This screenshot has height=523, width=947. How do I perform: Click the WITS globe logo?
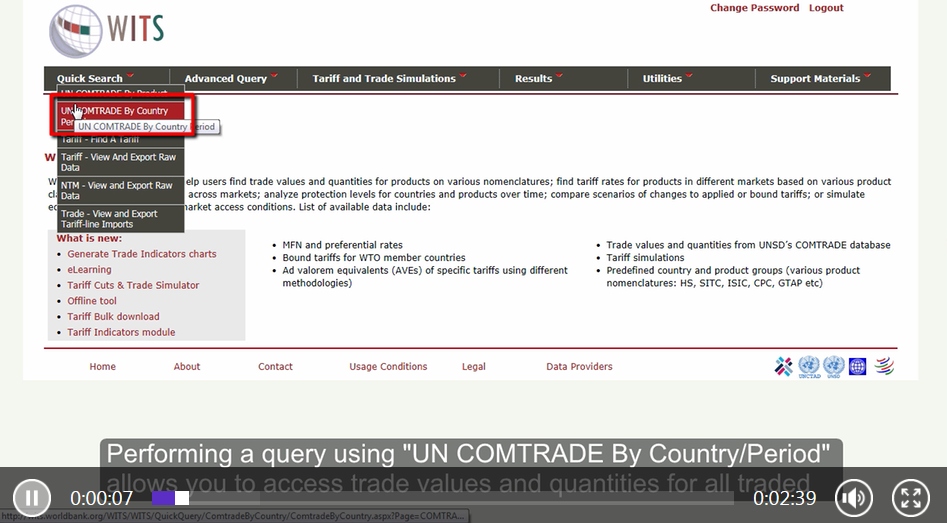pyautogui.click(x=75, y=31)
